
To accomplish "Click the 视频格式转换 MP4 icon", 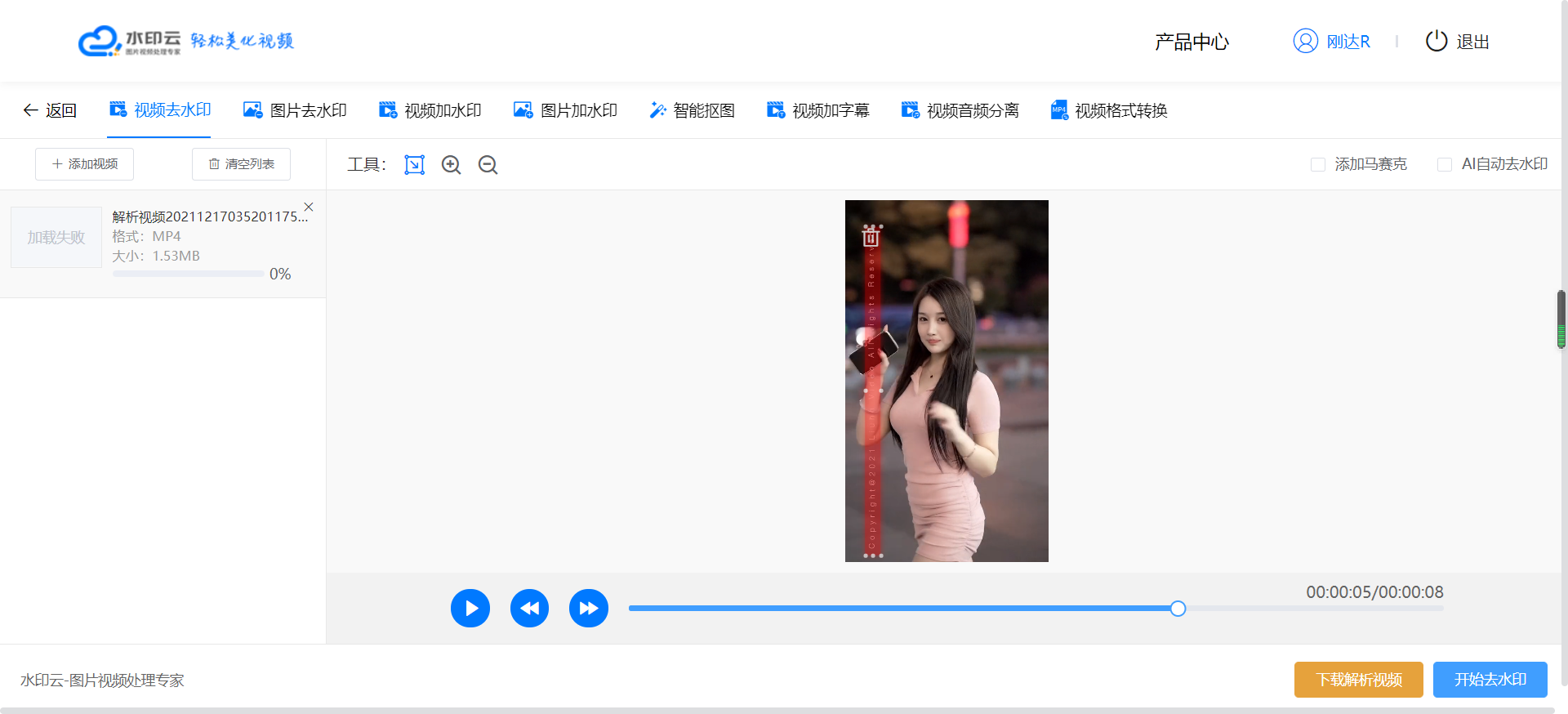I will click(1059, 109).
